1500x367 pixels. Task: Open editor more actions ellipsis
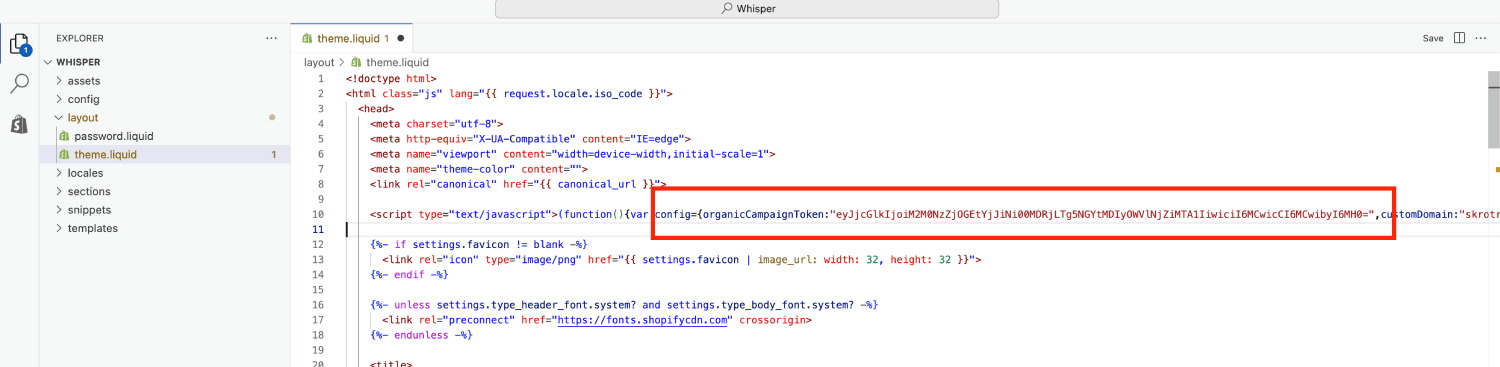click(x=1480, y=38)
